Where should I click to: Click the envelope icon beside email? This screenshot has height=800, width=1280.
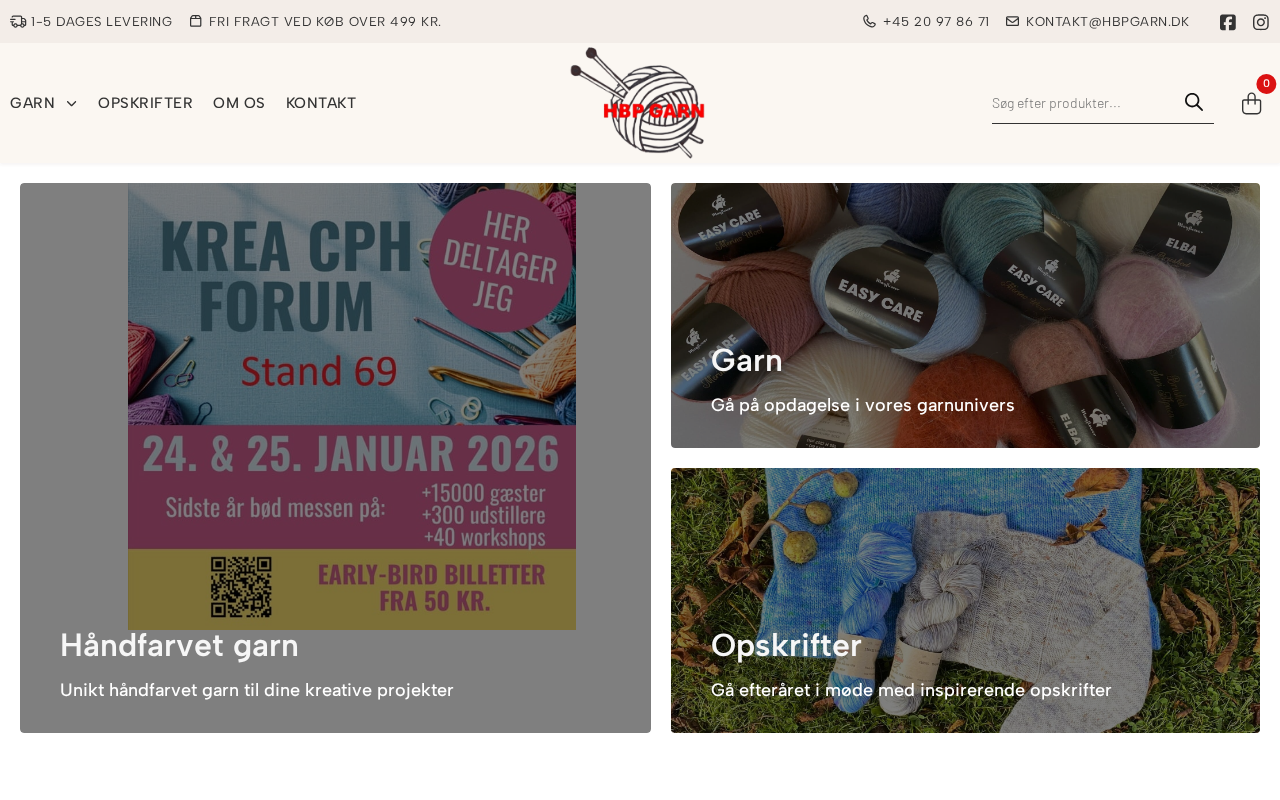[x=1012, y=21]
